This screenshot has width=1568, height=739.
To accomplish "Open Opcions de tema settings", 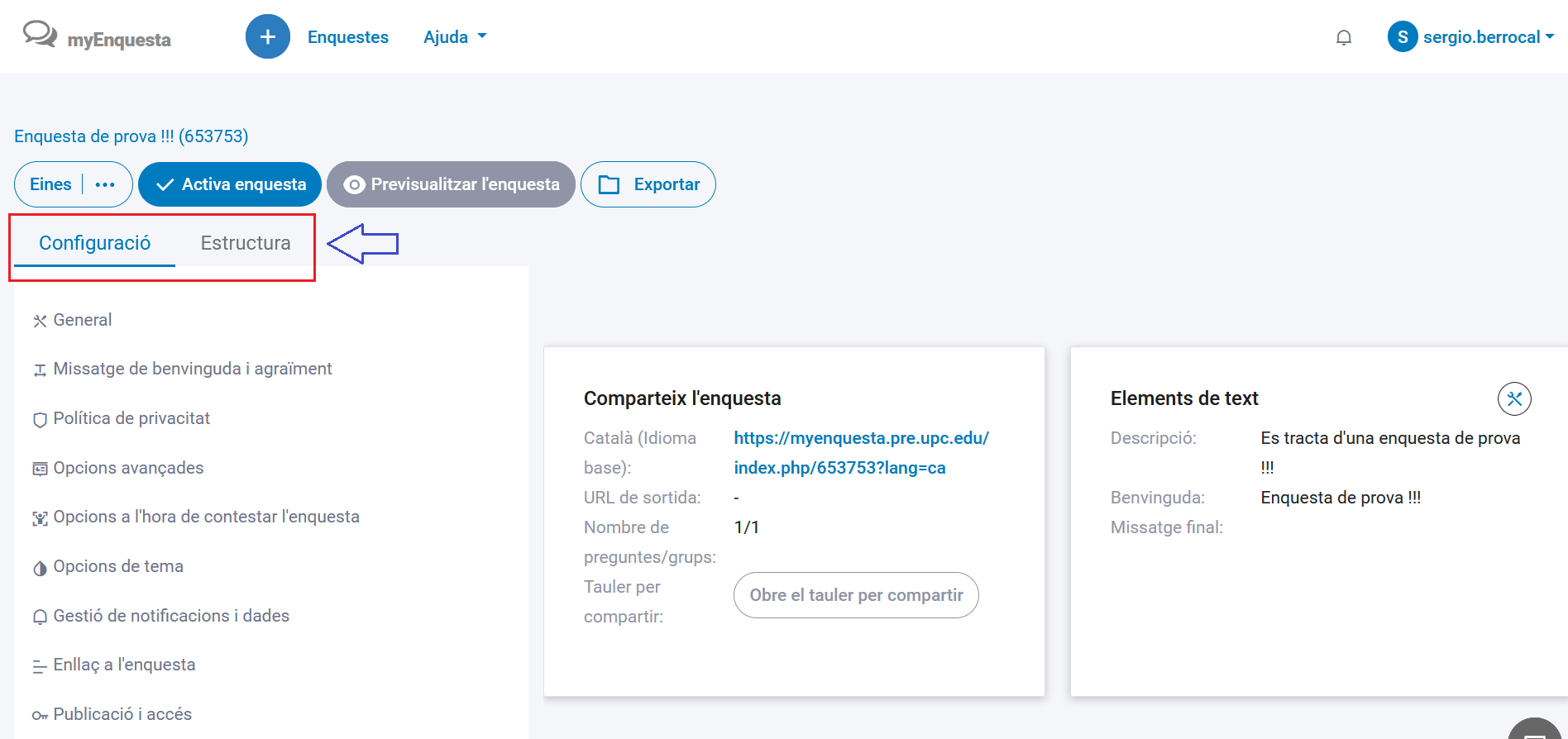I will [118, 566].
